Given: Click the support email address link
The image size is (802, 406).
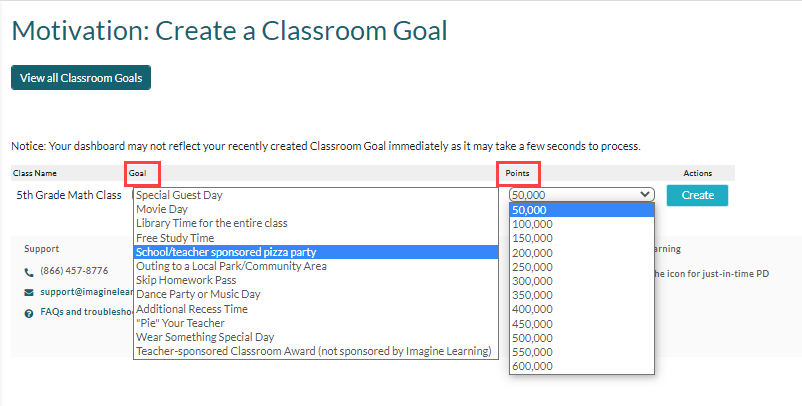Looking at the screenshot, I should tap(86, 292).
